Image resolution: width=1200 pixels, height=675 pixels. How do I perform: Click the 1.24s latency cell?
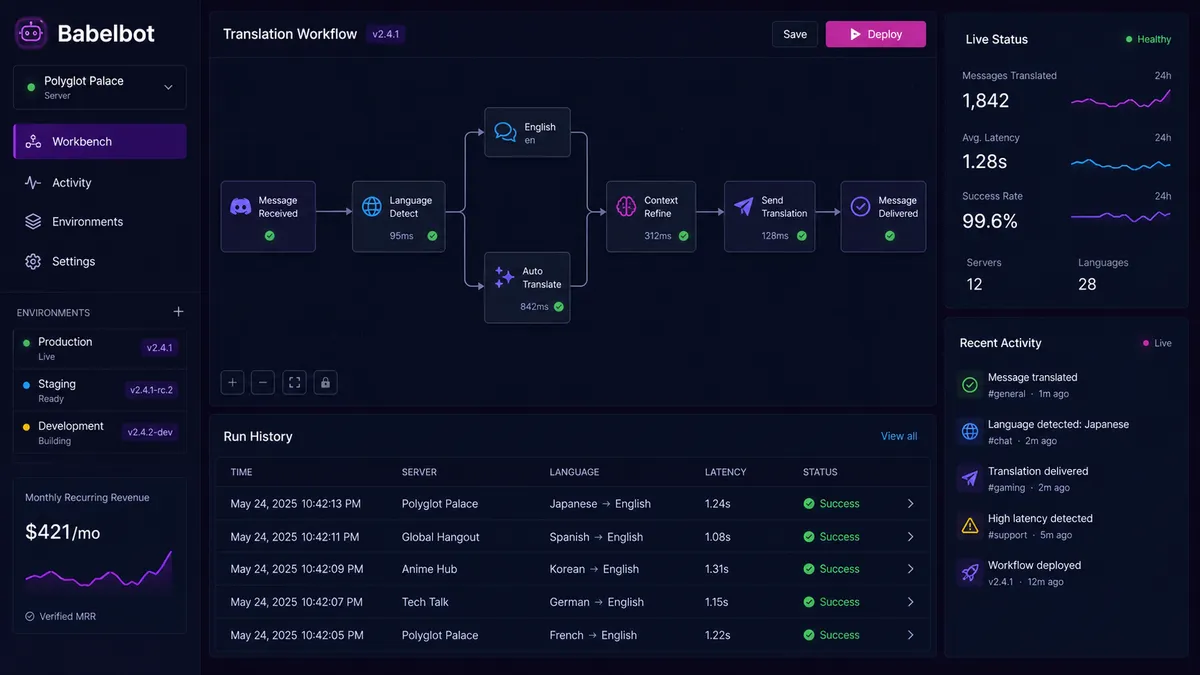pos(718,504)
